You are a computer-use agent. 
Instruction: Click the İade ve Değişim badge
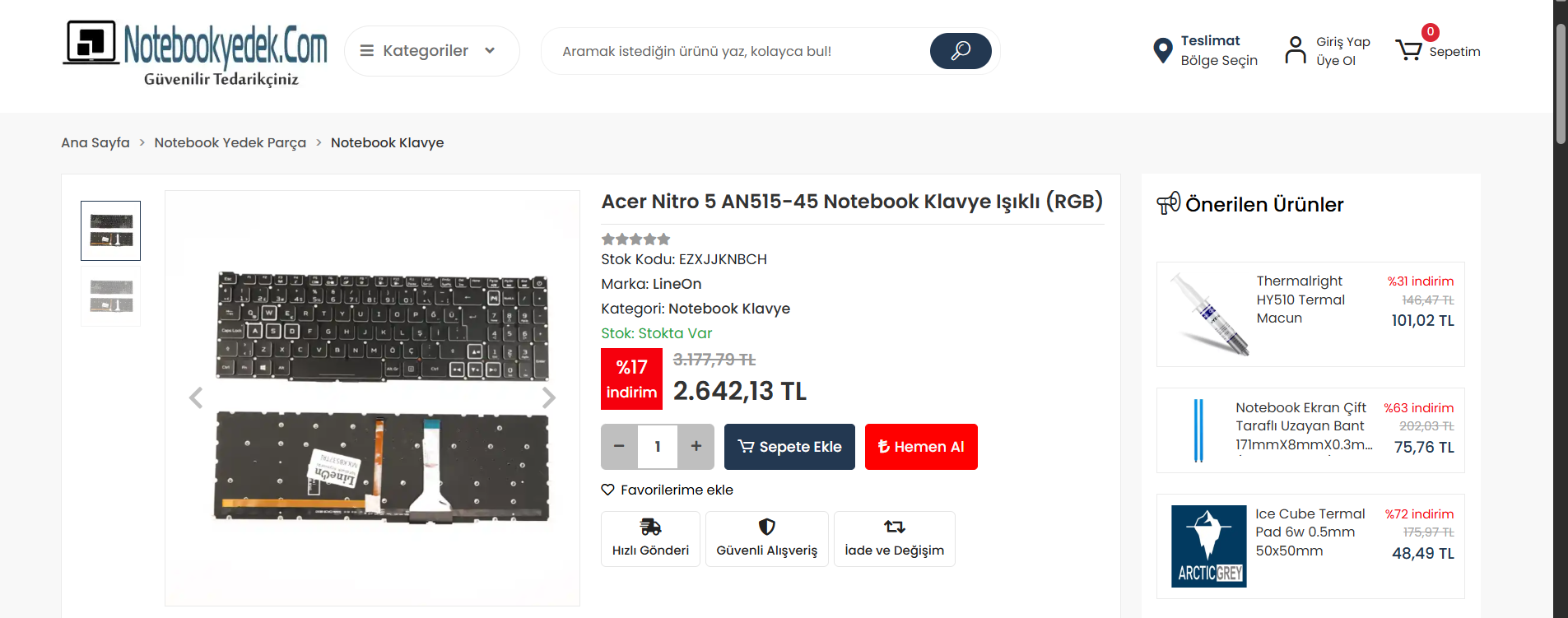click(895, 539)
